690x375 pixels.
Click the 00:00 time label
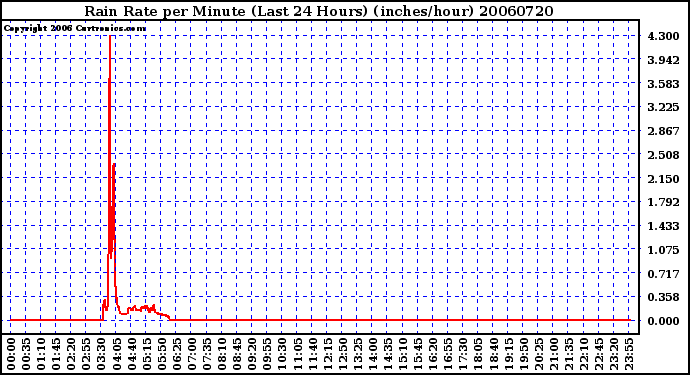(11, 354)
